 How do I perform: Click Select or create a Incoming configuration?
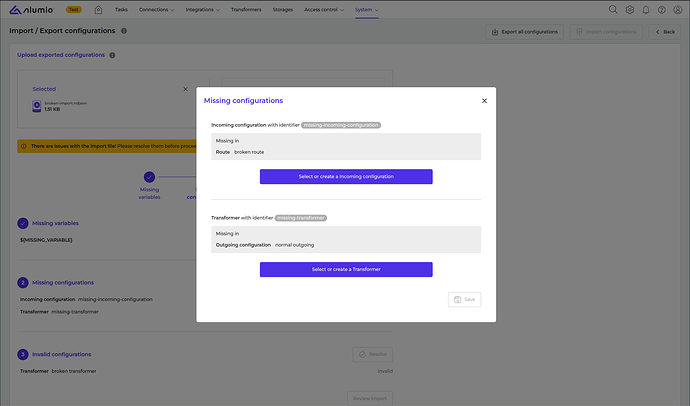click(346, 176)
